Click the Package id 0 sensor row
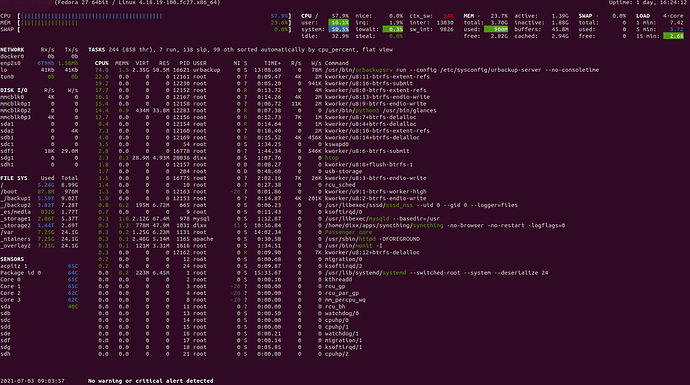 (39, 273)
